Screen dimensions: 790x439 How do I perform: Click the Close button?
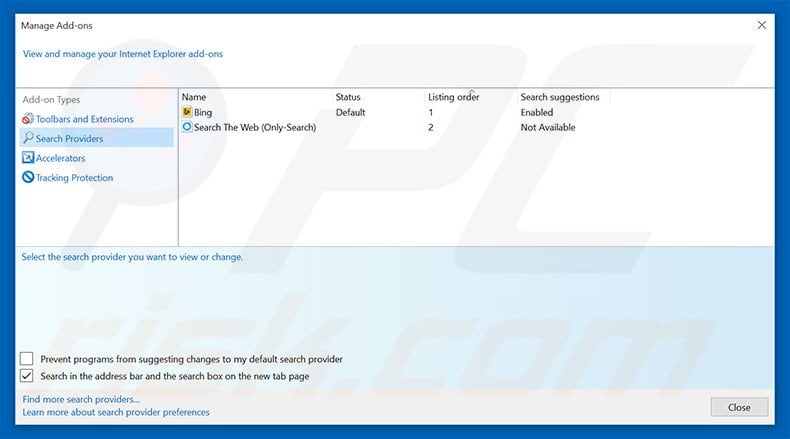pyautogui.click(x=739, y=407)
